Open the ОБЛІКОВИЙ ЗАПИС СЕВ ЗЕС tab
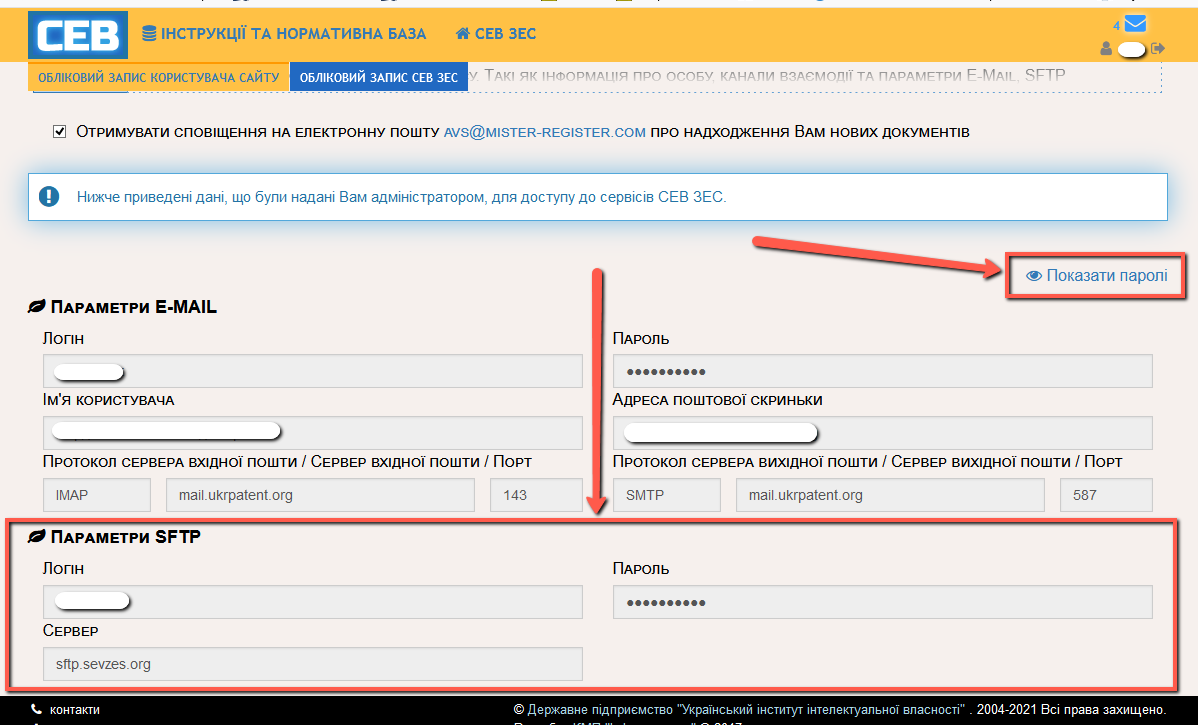The image size is (1198, 725). click(x=378, y=75)
